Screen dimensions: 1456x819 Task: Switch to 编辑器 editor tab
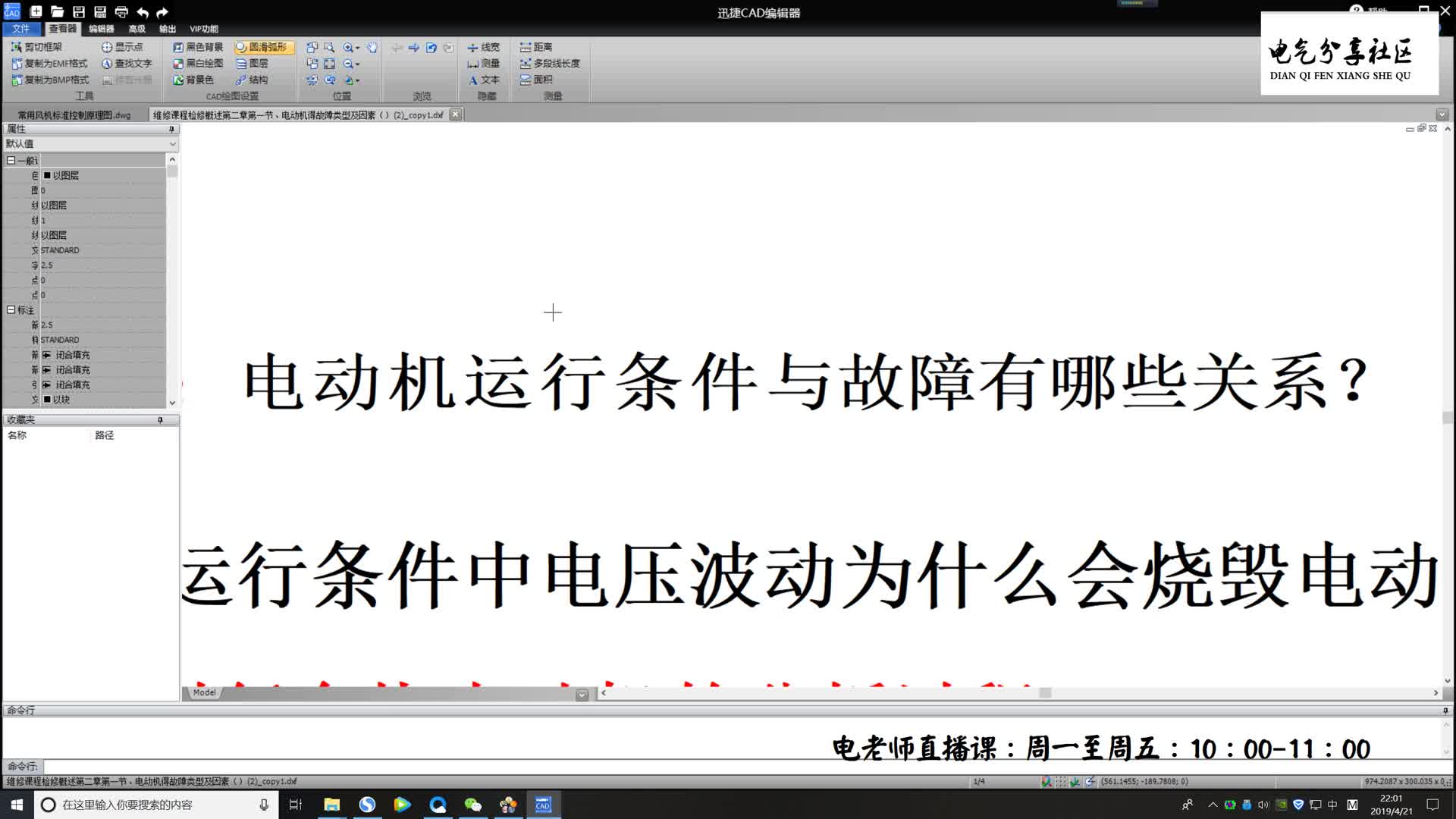(x=101, y=29)
